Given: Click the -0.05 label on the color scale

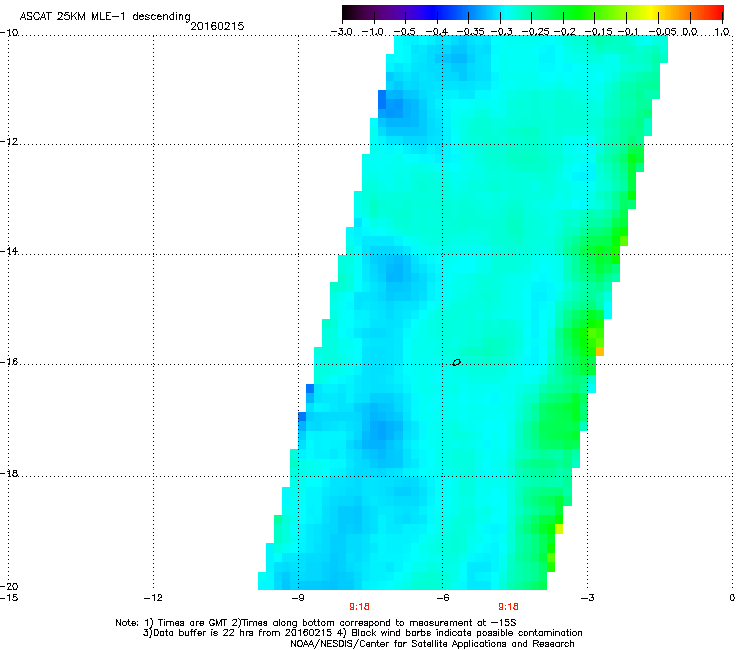Looking at the screenshot, I should tap(663, 32).
